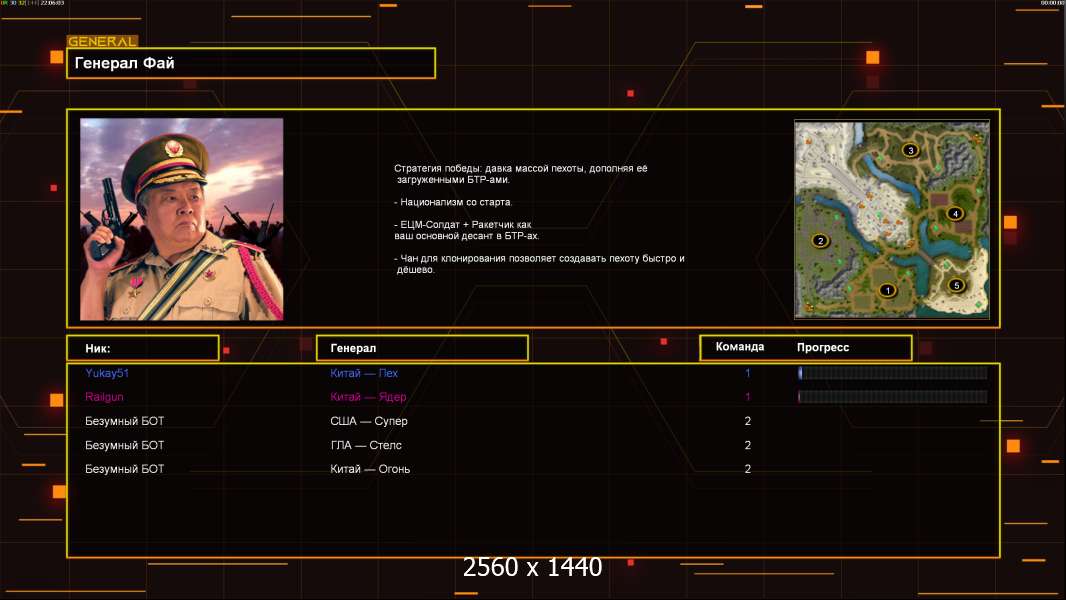Click team number for Yukay51
The width and height of the screenshot is (1066, 600).
pyautogui.click(x=747, y=373)
